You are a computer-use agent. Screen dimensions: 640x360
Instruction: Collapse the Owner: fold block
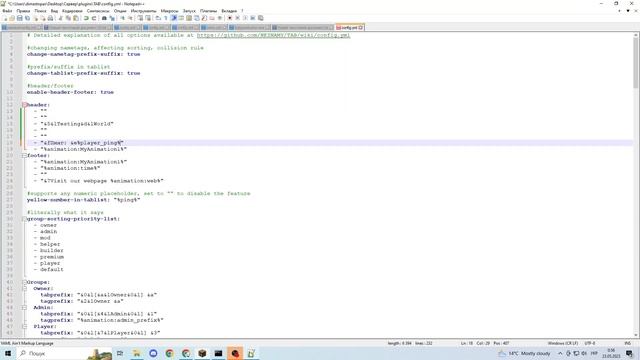tap(24, 289)
